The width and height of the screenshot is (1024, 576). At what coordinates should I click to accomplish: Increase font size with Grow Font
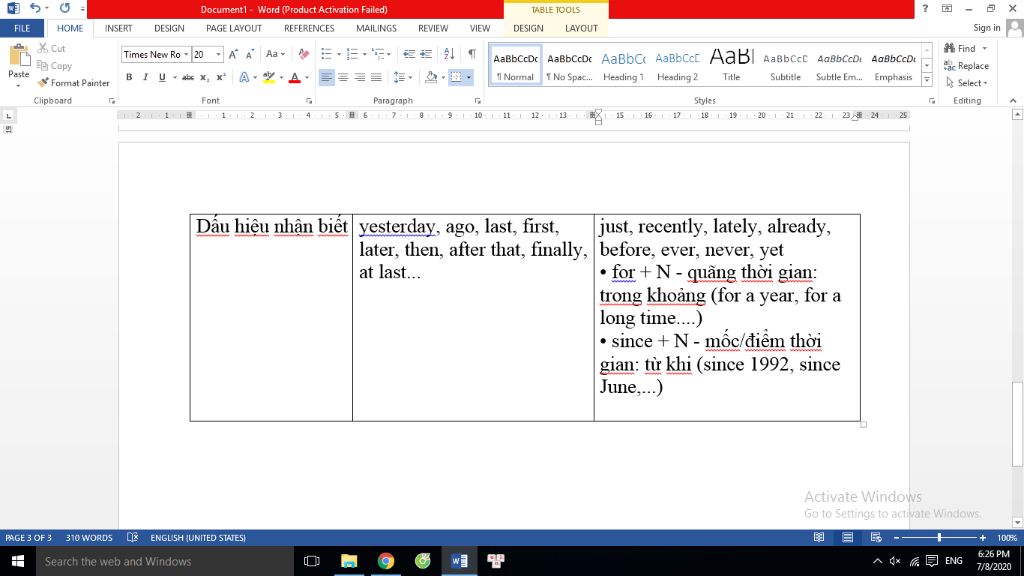tap(233, 54)
